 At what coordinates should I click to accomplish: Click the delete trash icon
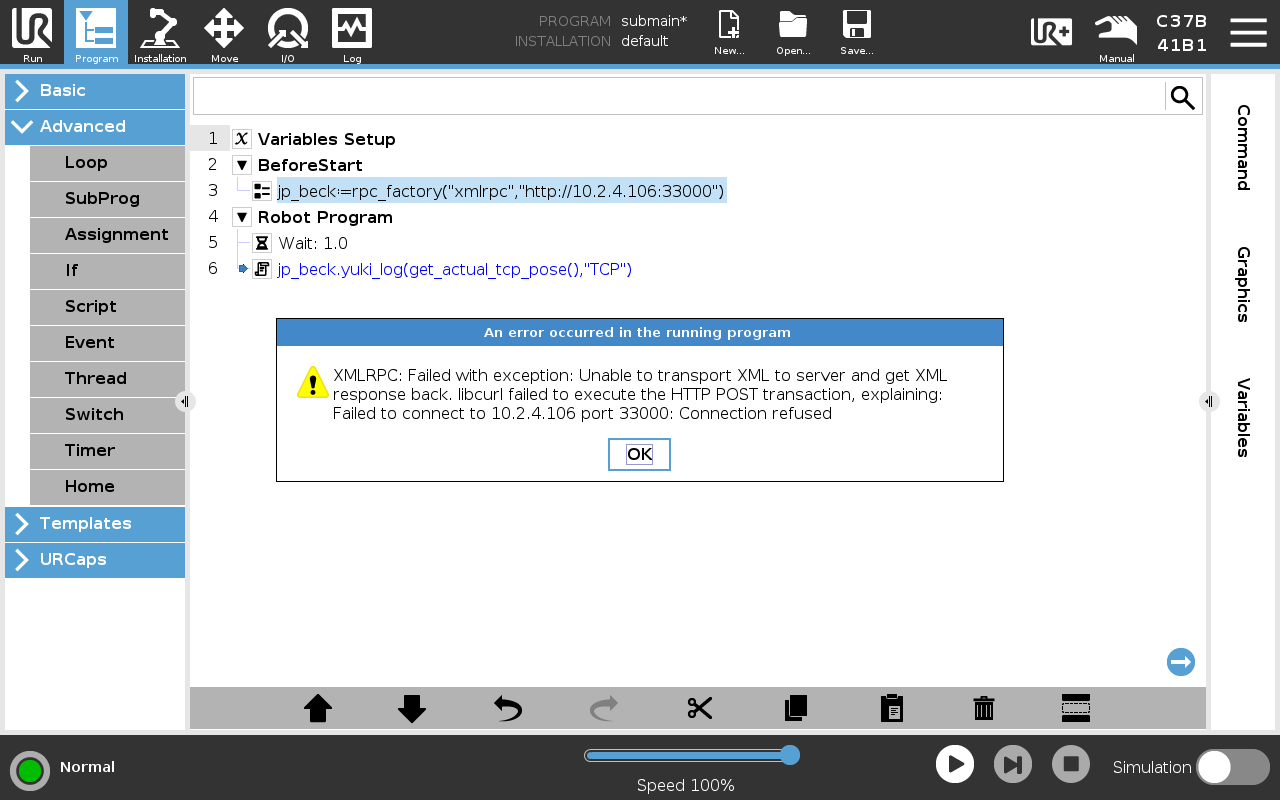click(983, 708)
